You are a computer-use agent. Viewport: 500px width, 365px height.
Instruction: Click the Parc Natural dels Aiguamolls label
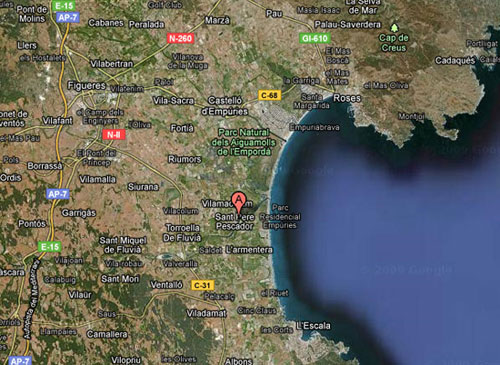[x=244, y=142]
